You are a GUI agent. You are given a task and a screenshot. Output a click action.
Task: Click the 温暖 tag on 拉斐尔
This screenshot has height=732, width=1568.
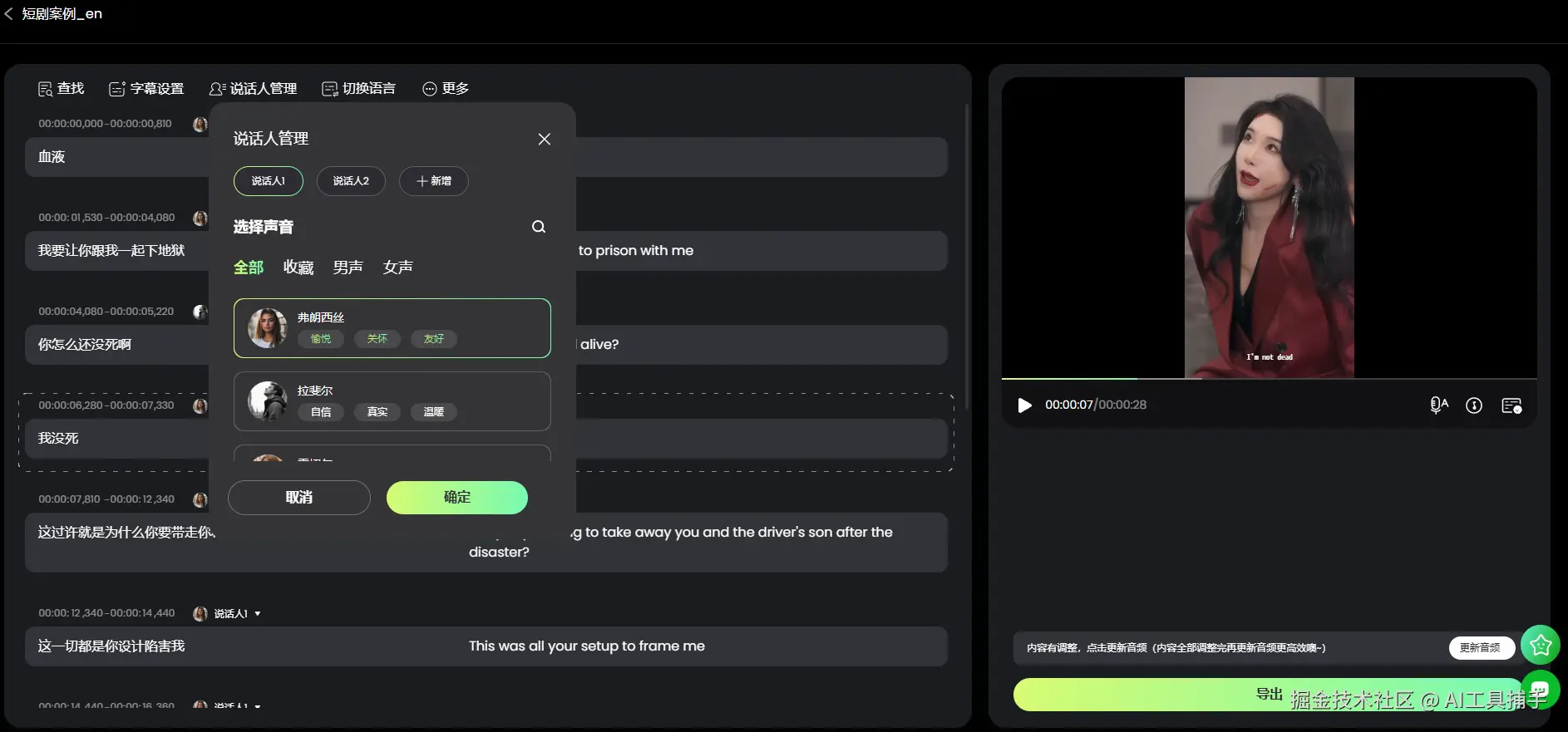434,412
